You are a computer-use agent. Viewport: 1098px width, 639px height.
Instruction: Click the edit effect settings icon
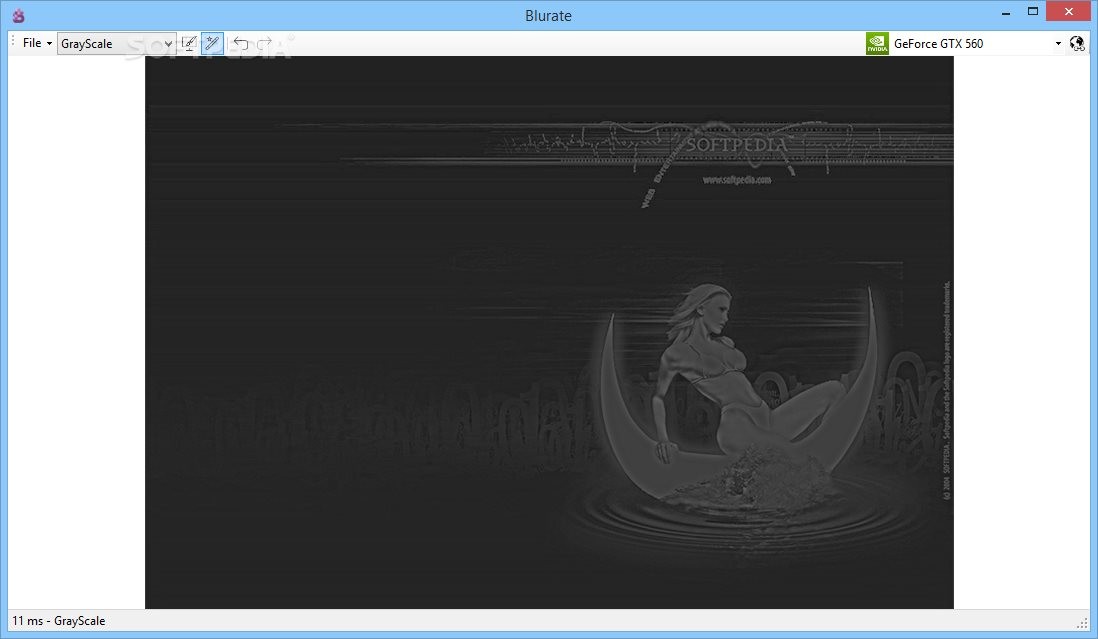tap(189, 43)
